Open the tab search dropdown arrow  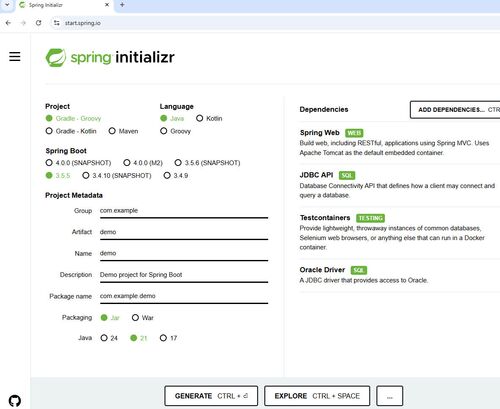(7, 5)
